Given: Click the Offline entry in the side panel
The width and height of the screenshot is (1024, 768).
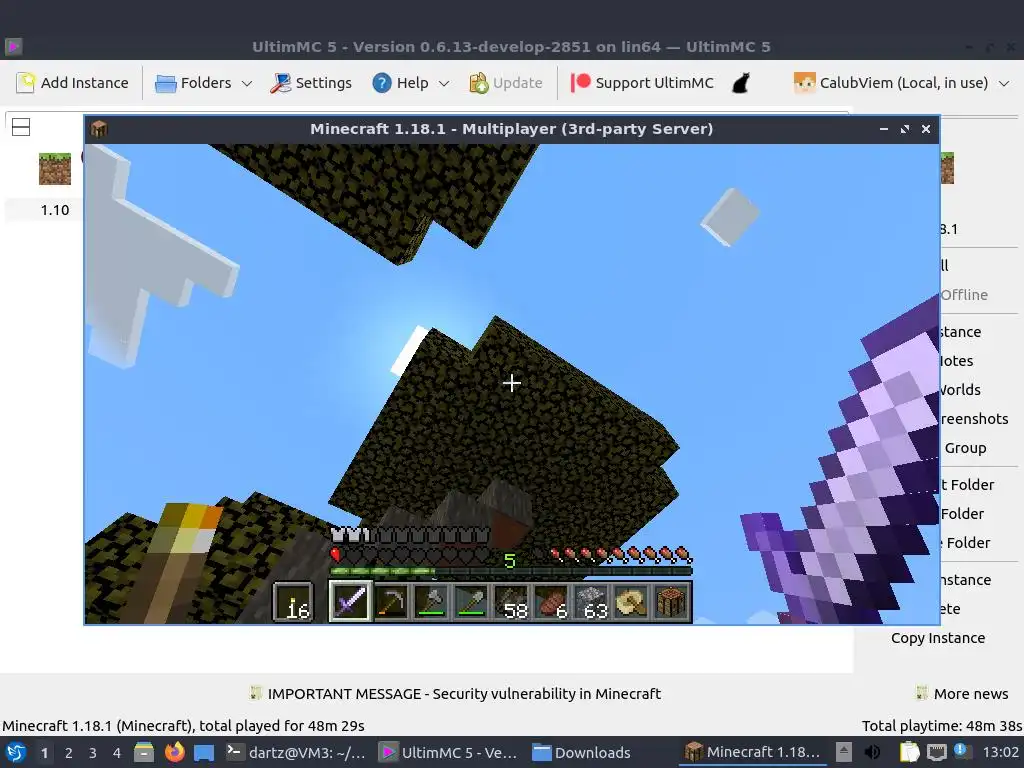Looking at the screenshot, I should pos(964,295).
